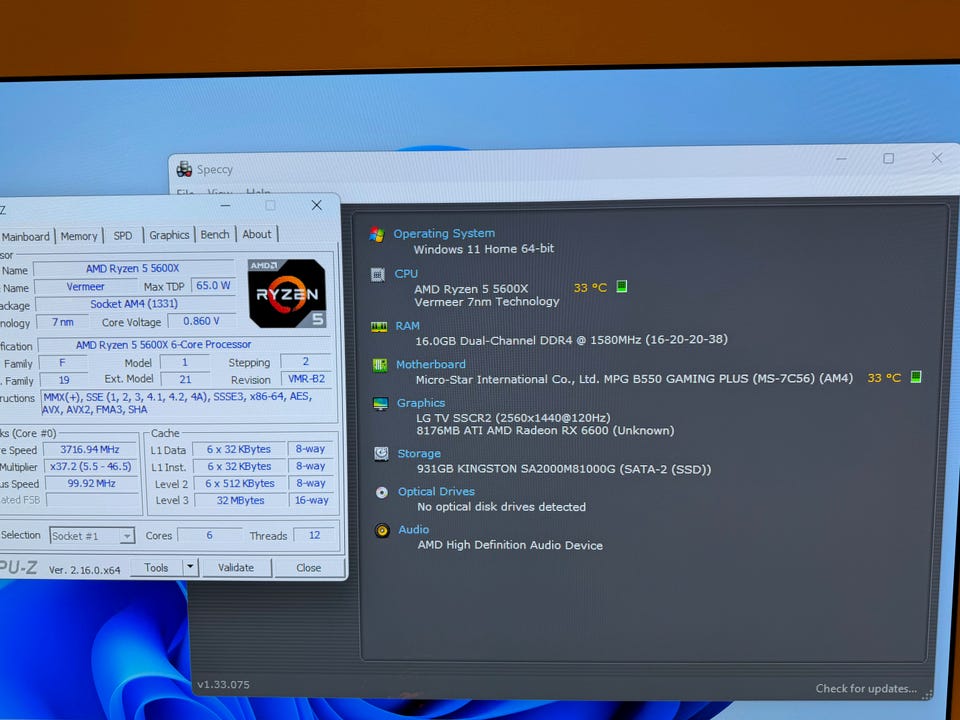This screenshot has width=960, height=720.
Task: Click the green CPU temperature indicator
Action: click(621, 286)
